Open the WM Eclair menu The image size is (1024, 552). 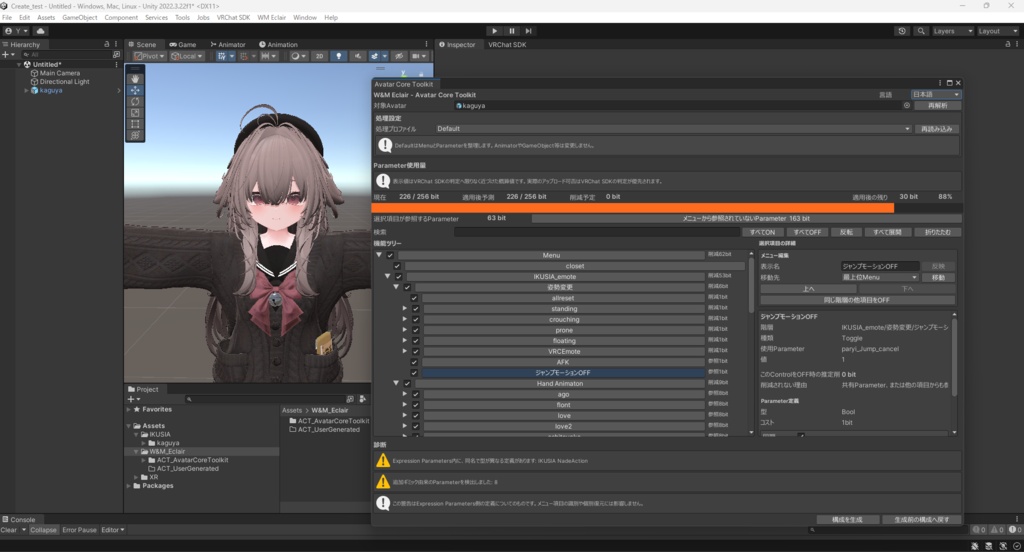tap(272, 18)
